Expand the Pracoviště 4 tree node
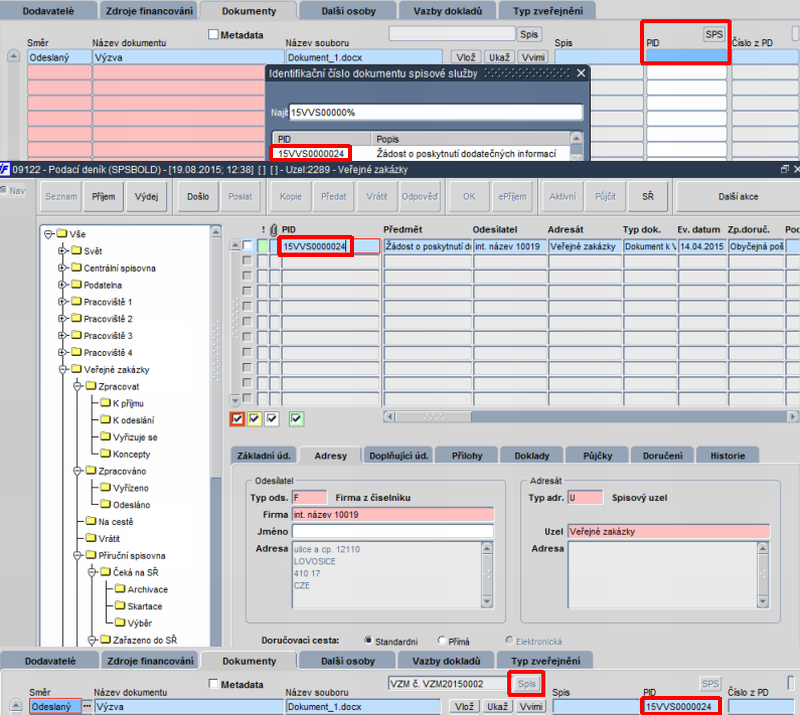The width and height of the screenshot is (800, 715). point(62,352)
